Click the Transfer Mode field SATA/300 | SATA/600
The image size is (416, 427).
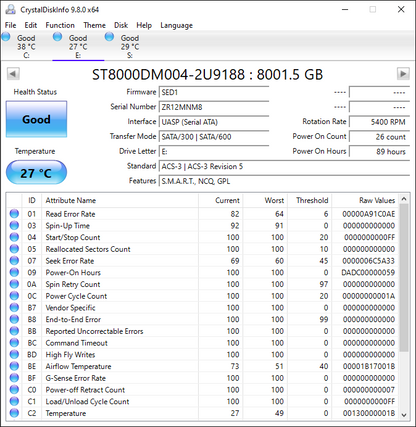(x=214, y=137)
